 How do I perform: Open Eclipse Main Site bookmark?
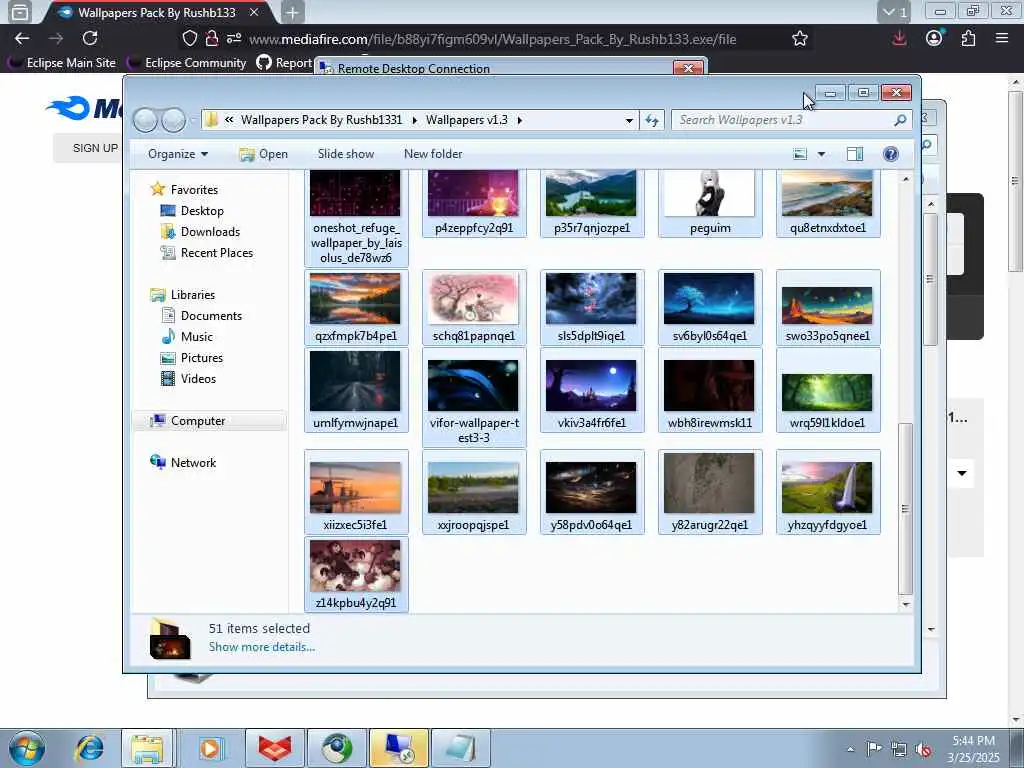pyautogui.click(x=62, y=63)
